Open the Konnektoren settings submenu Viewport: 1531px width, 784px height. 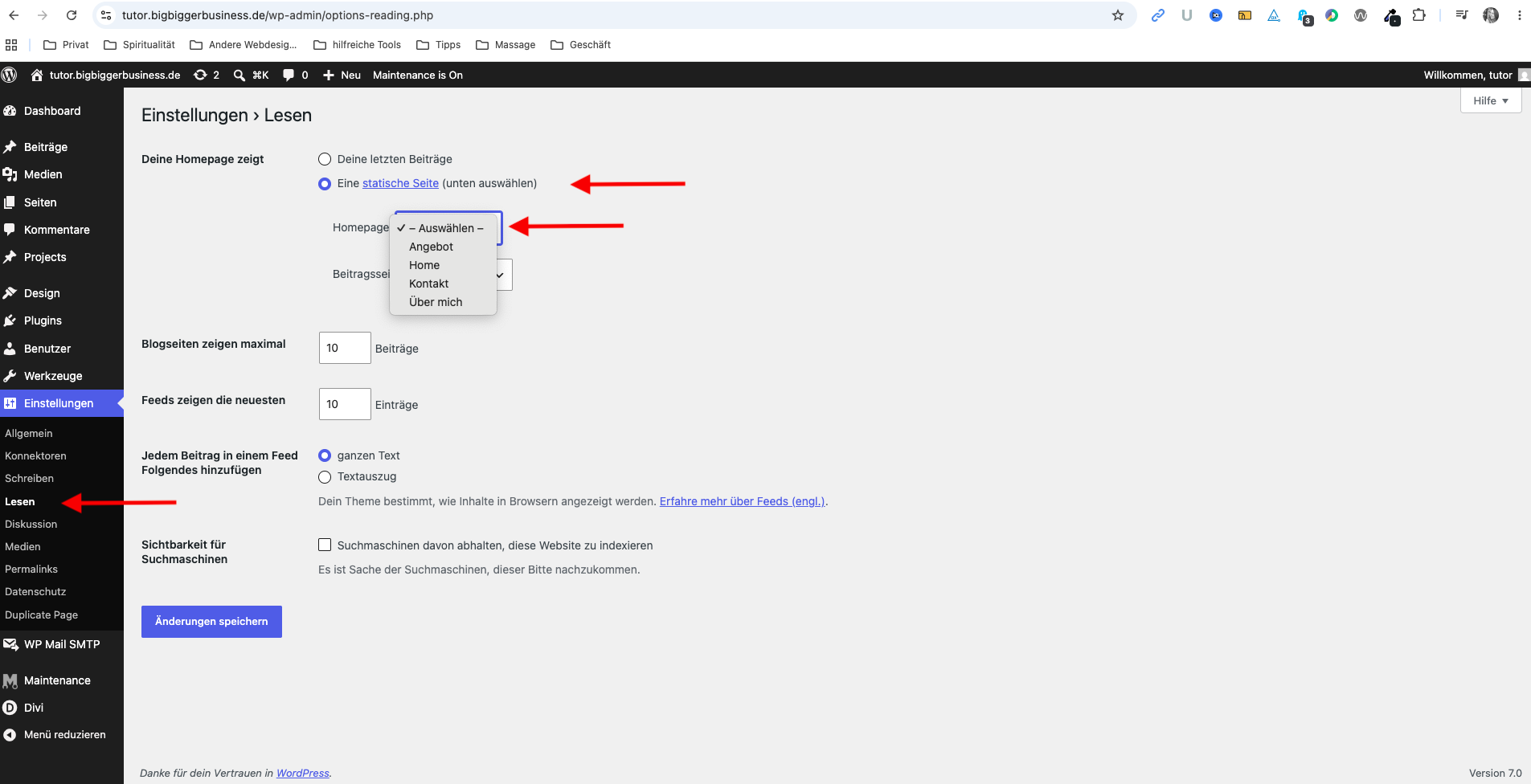(35, 455)
